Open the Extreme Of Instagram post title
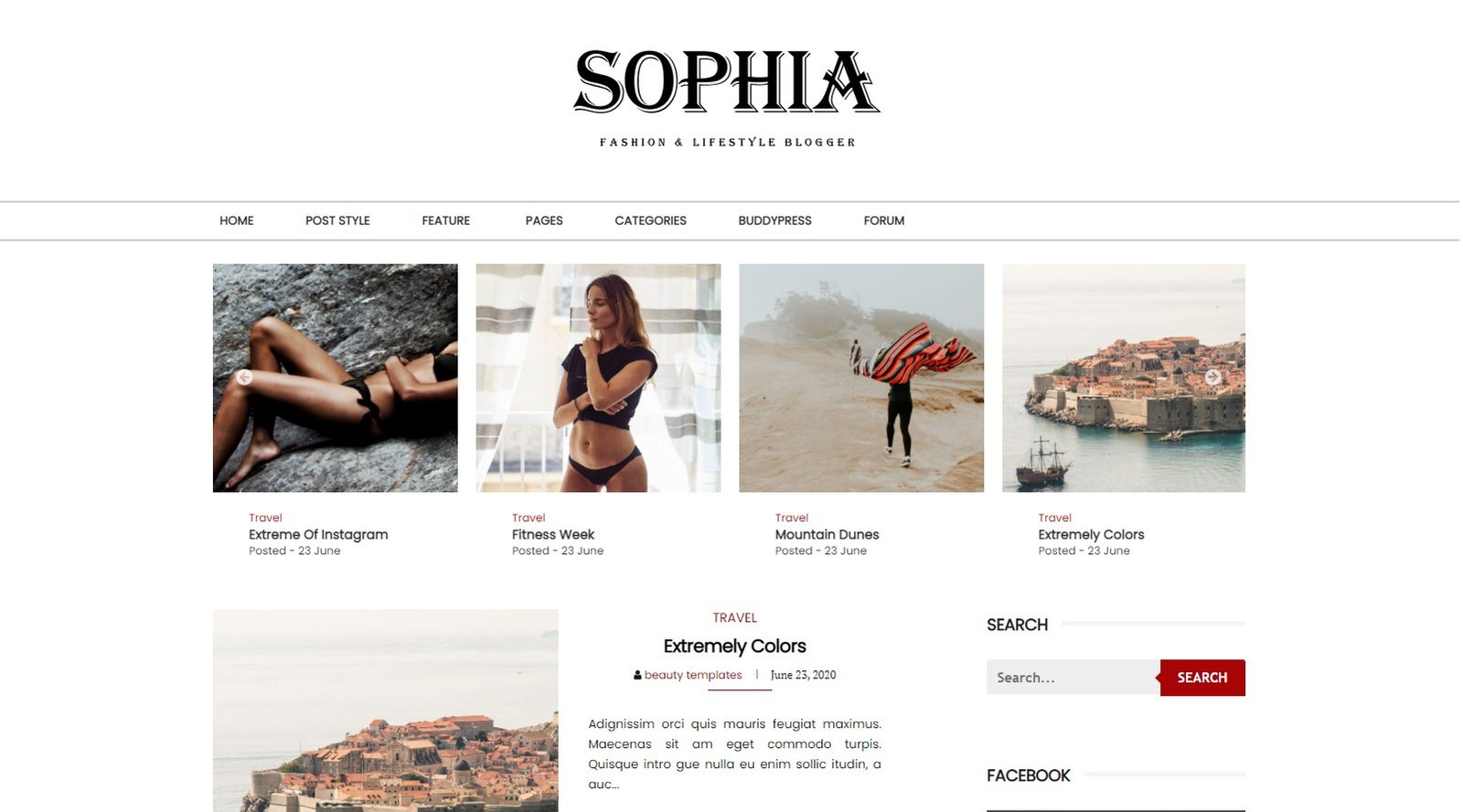 pyautogui.click(x=318, y=535)
